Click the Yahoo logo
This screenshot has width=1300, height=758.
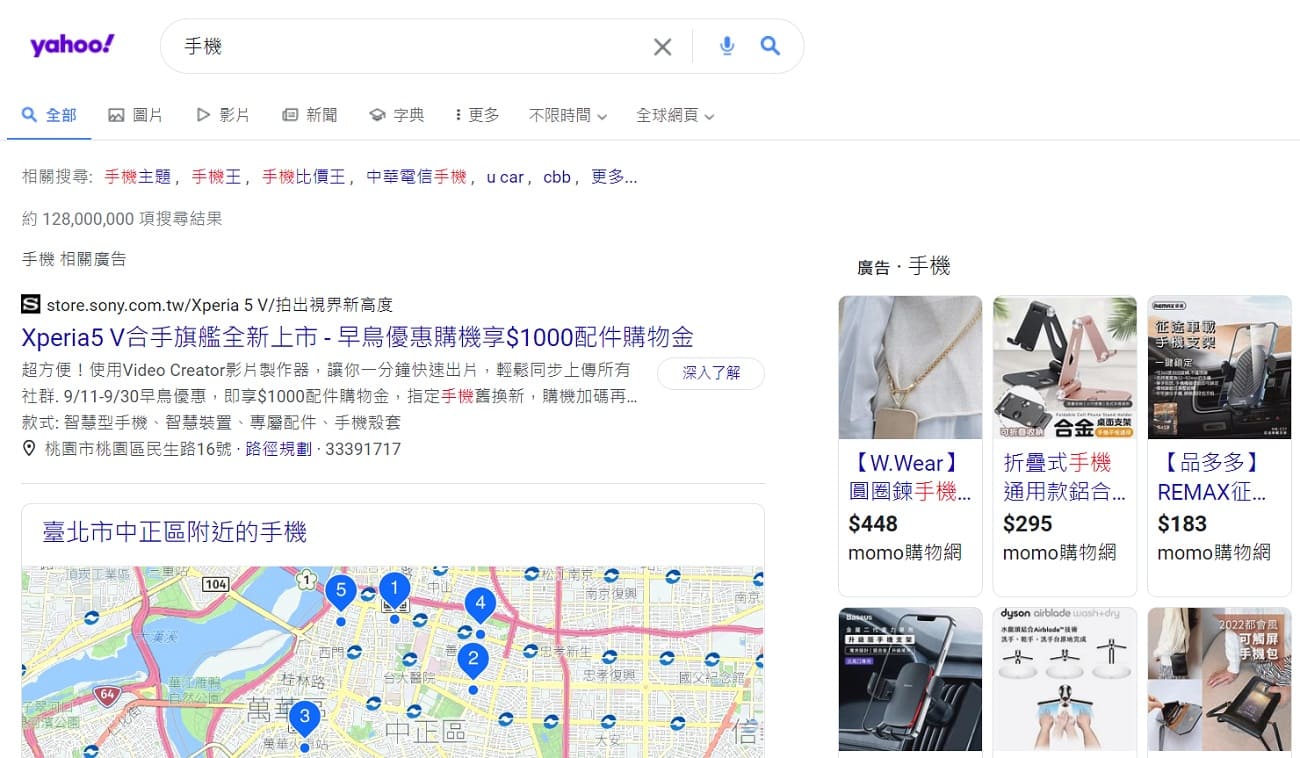[72, 45]
